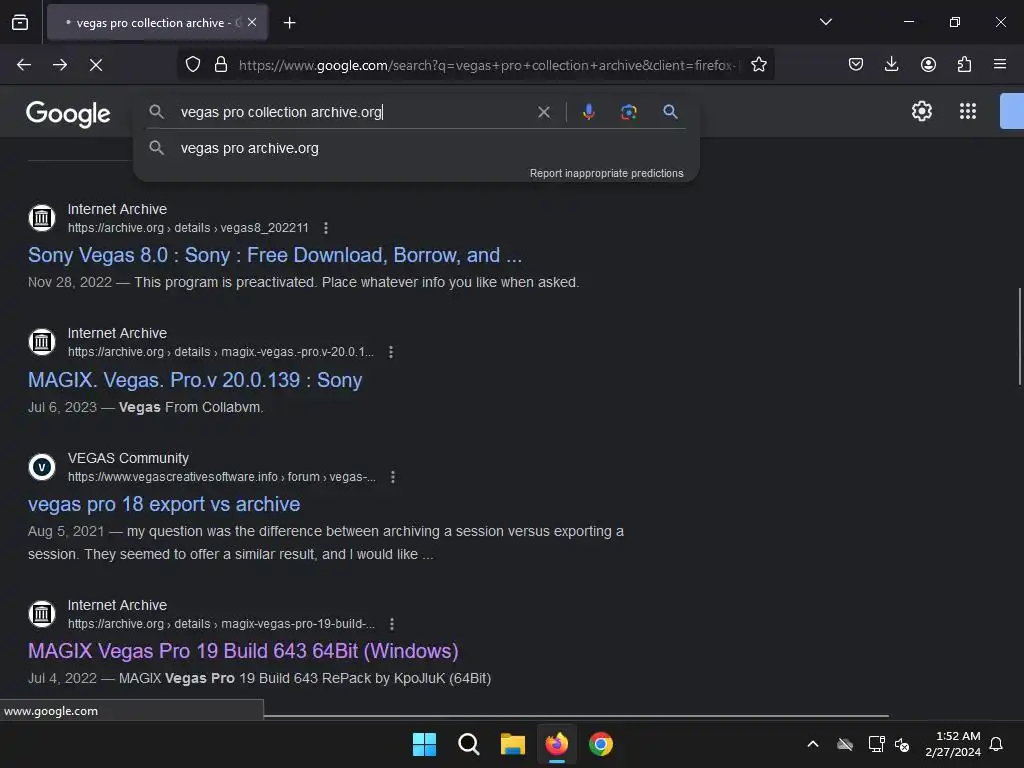This screenshot has height=768, width=1024.
Task: Open Firefox downloads panel
Action: coord(891,64)
